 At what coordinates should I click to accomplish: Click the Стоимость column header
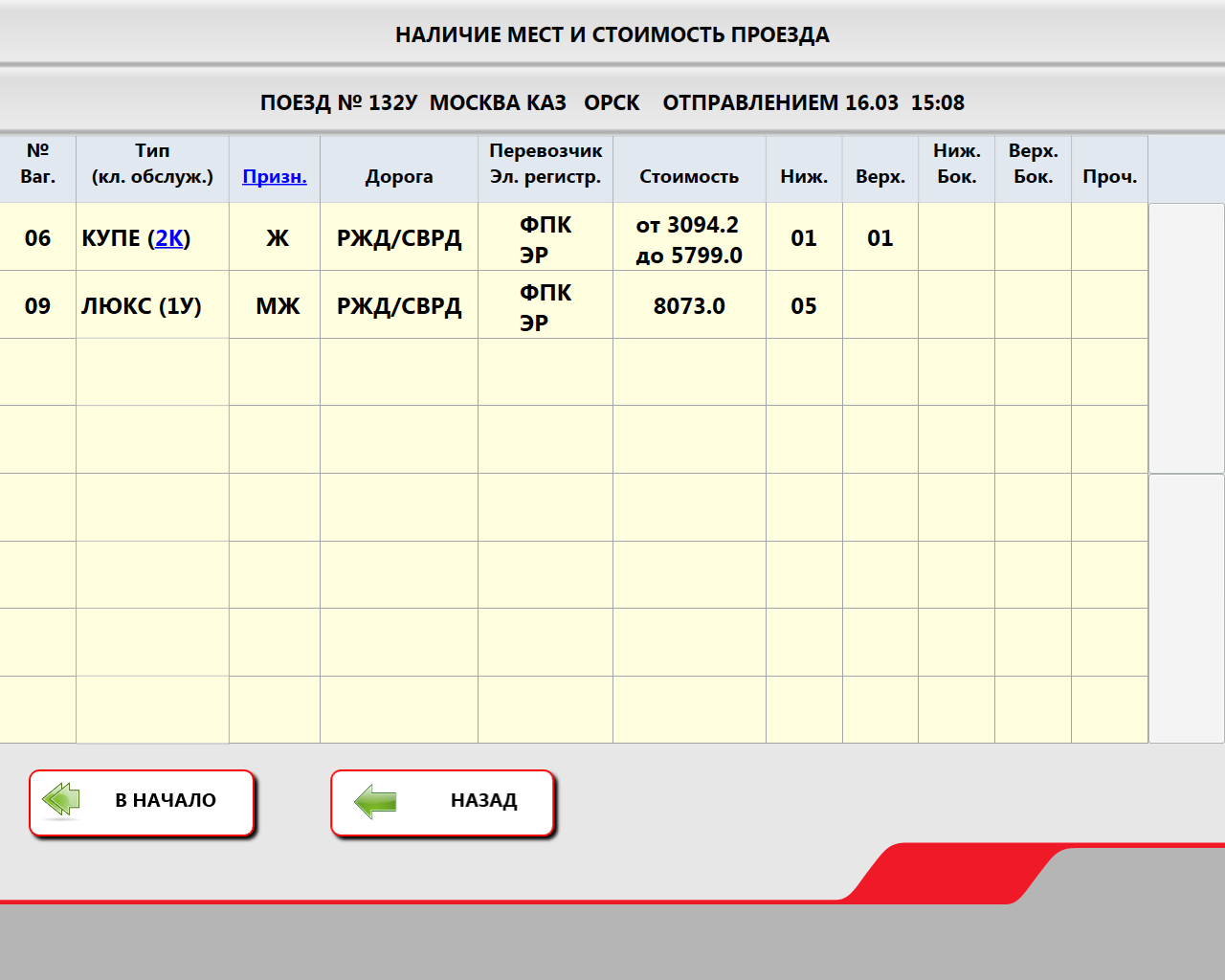tap(689, 168)
